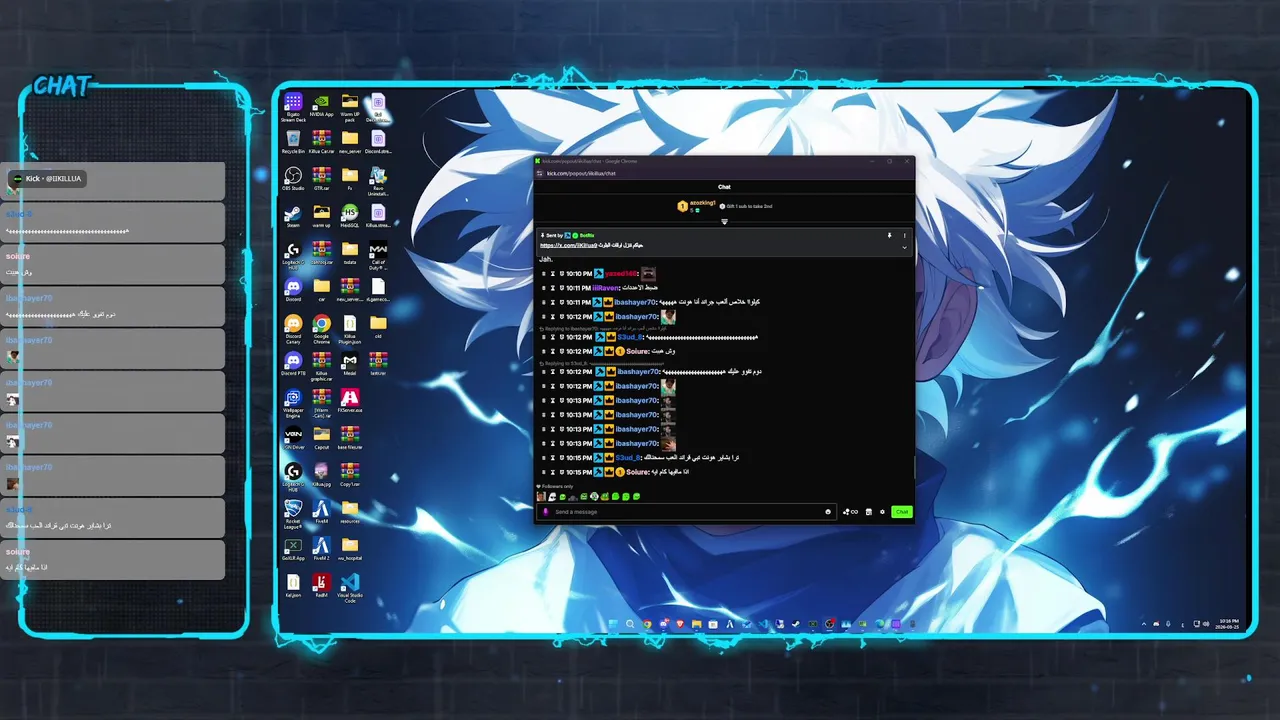
Task: Open the resources folder on desktop
Action: pyautogui.click(x=350, y=512)
